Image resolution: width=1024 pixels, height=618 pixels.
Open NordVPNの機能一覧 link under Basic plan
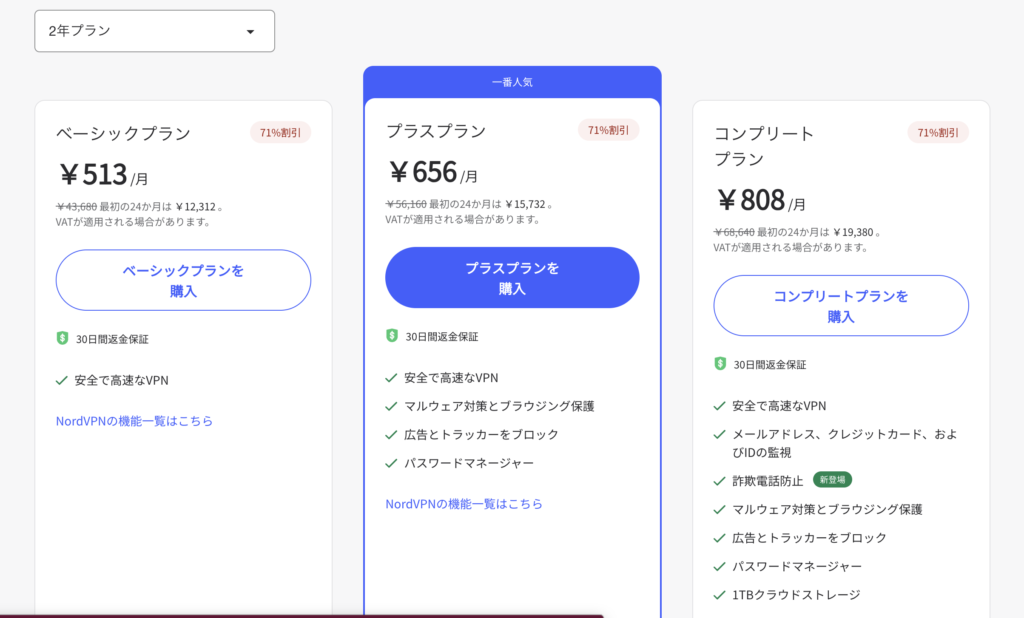[134, 421]
